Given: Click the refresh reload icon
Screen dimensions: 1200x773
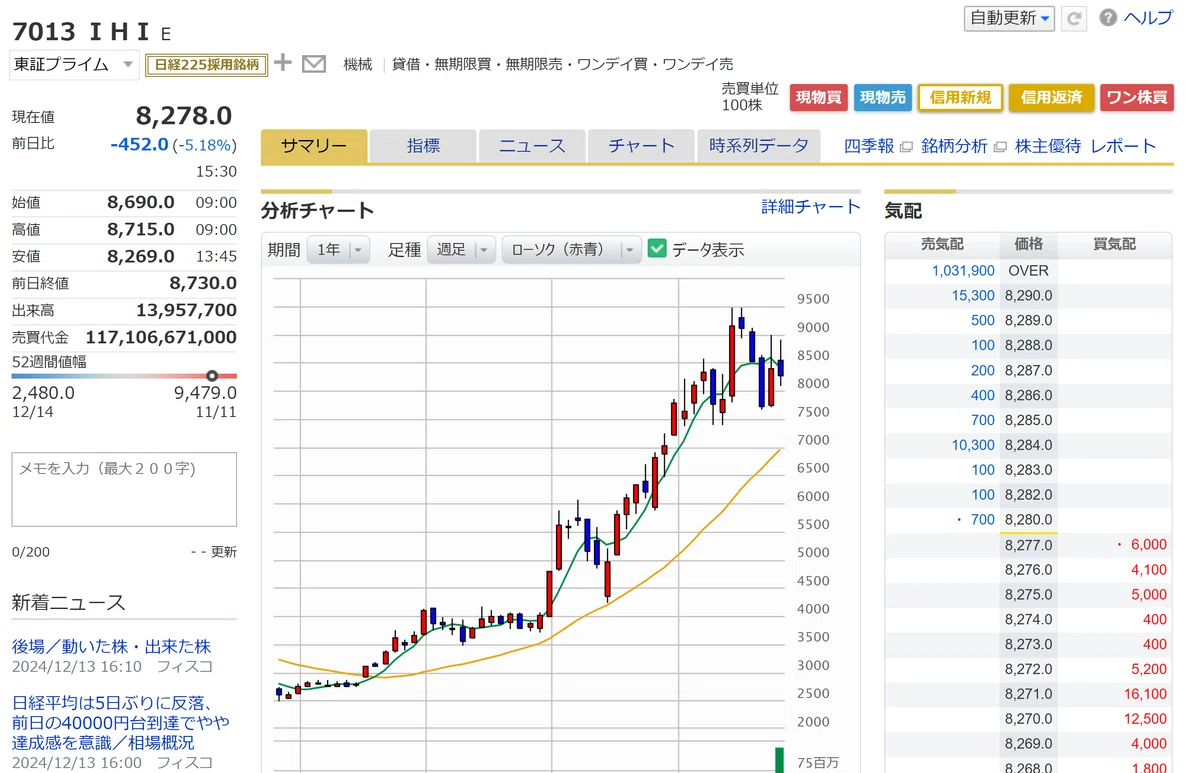Looking at the screenshot, I should click(x=1075, y=18).
